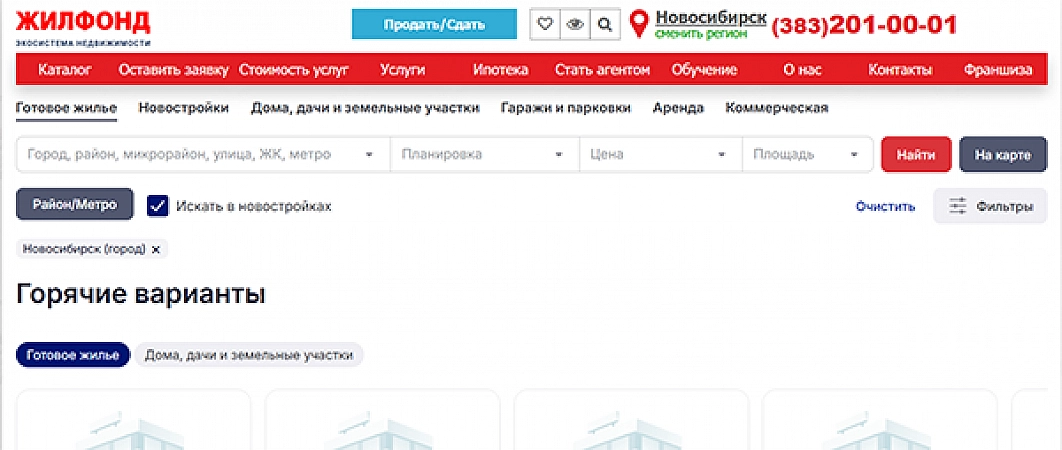Expand the Планировка dropdown
The height and width of the screenshot is (450, 1062).
click(484, 155)
